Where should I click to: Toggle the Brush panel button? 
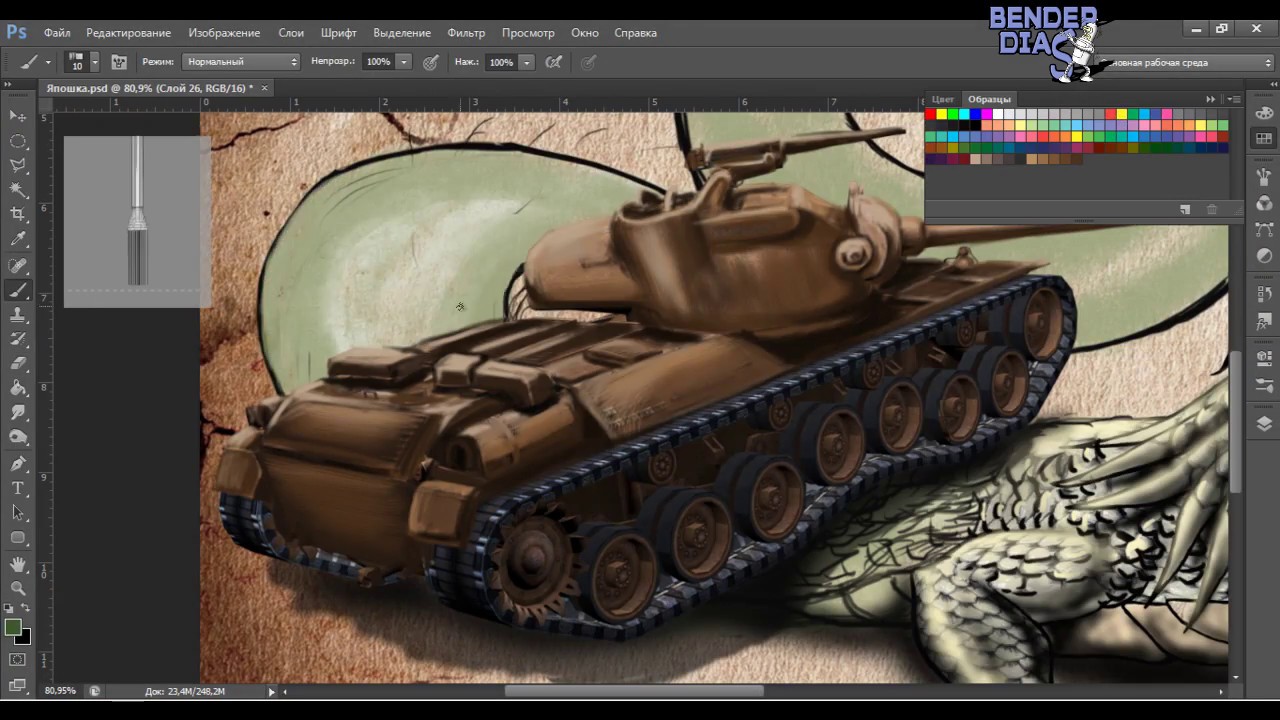(119, 62)
